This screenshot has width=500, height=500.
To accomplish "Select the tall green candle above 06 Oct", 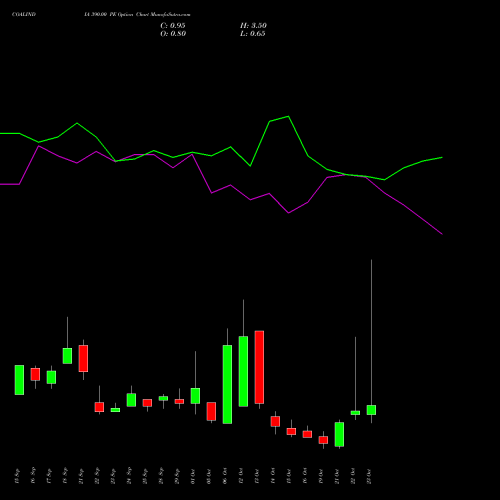I will (x=227, y=384).
